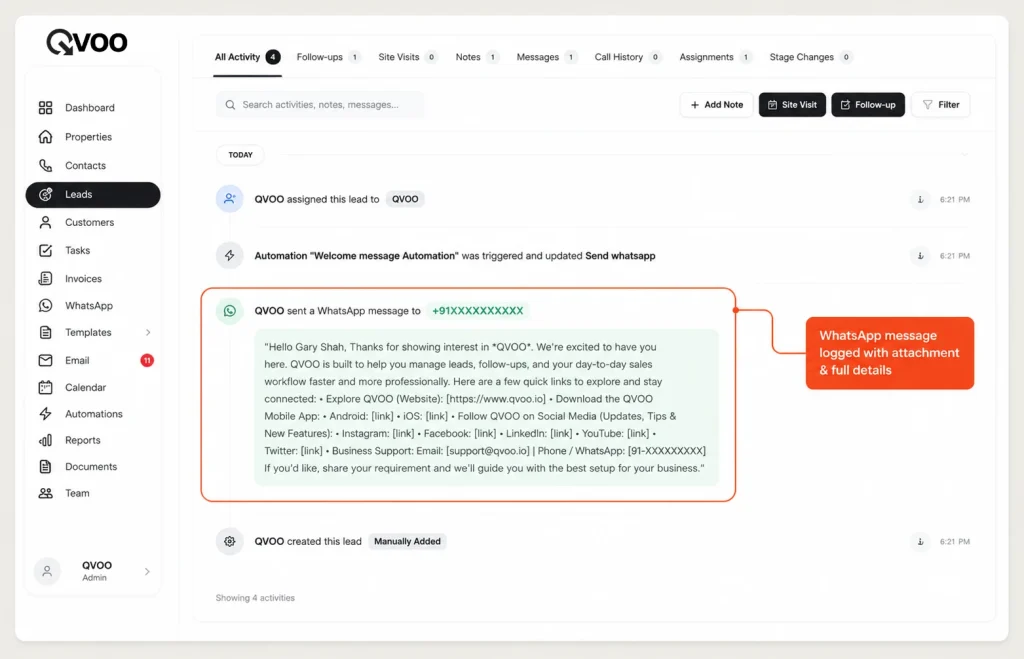Click the Manually Added tag
The image size is (1024, 659).
(x=407, y=541)
